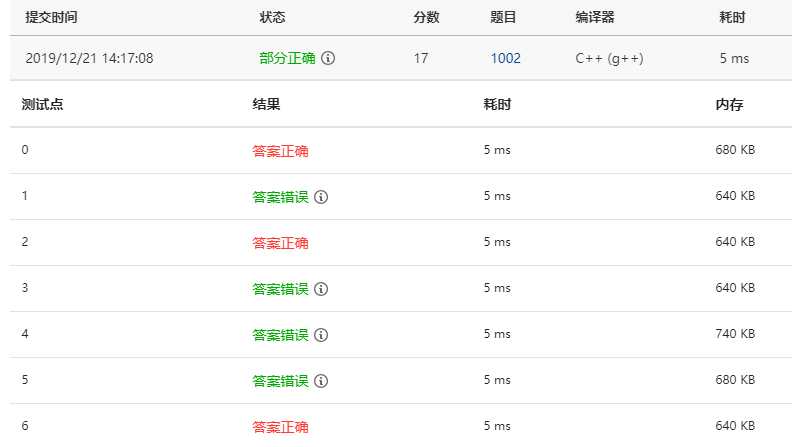
Task: Click 答案正确 result for test point 0
Action: (280, 151)
